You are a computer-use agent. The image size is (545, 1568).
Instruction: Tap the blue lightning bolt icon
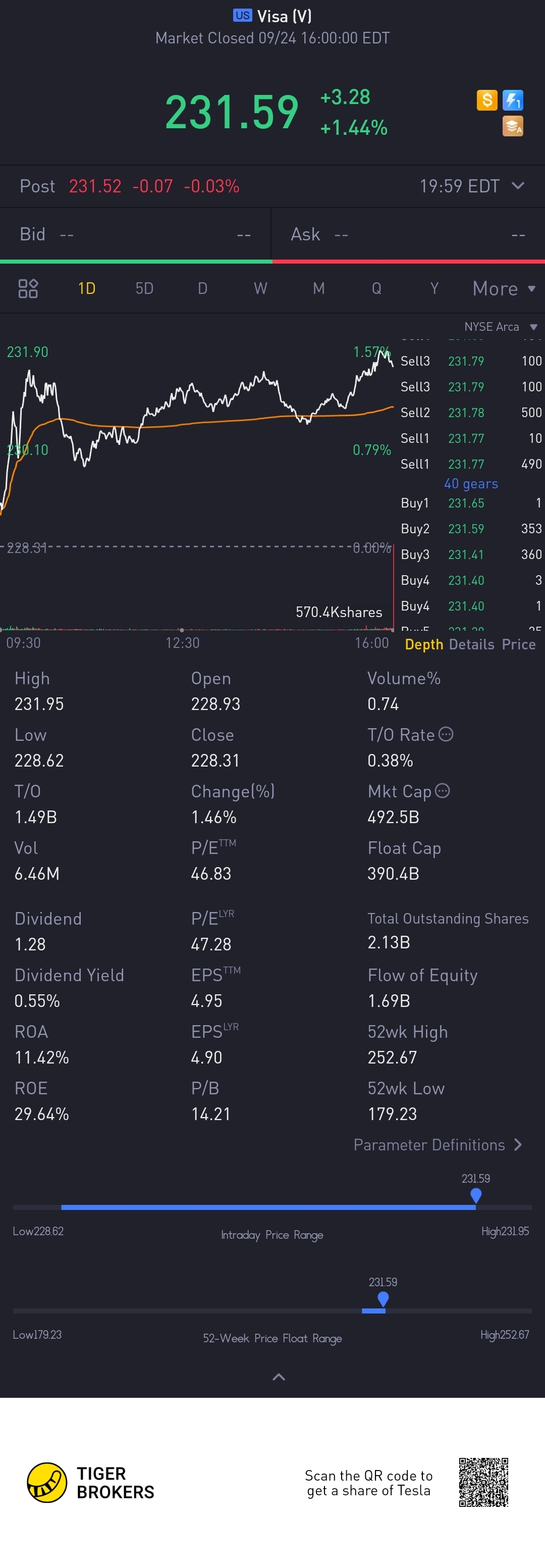pos(513,100)
